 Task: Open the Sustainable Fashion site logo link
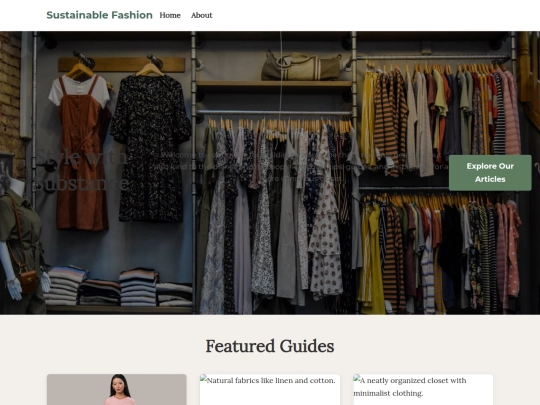click(100, 15)
